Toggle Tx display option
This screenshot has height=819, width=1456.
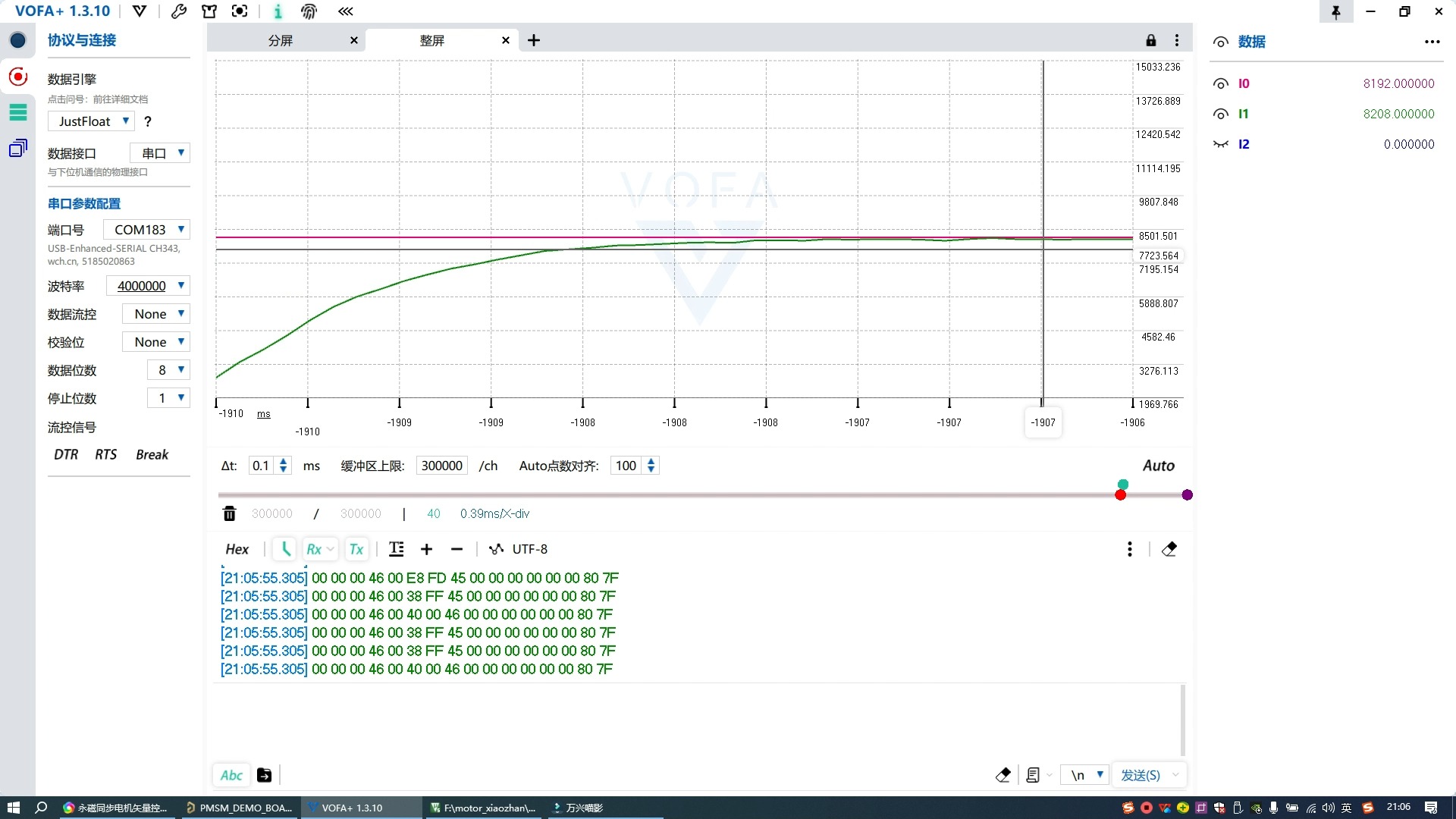[356, 549]
